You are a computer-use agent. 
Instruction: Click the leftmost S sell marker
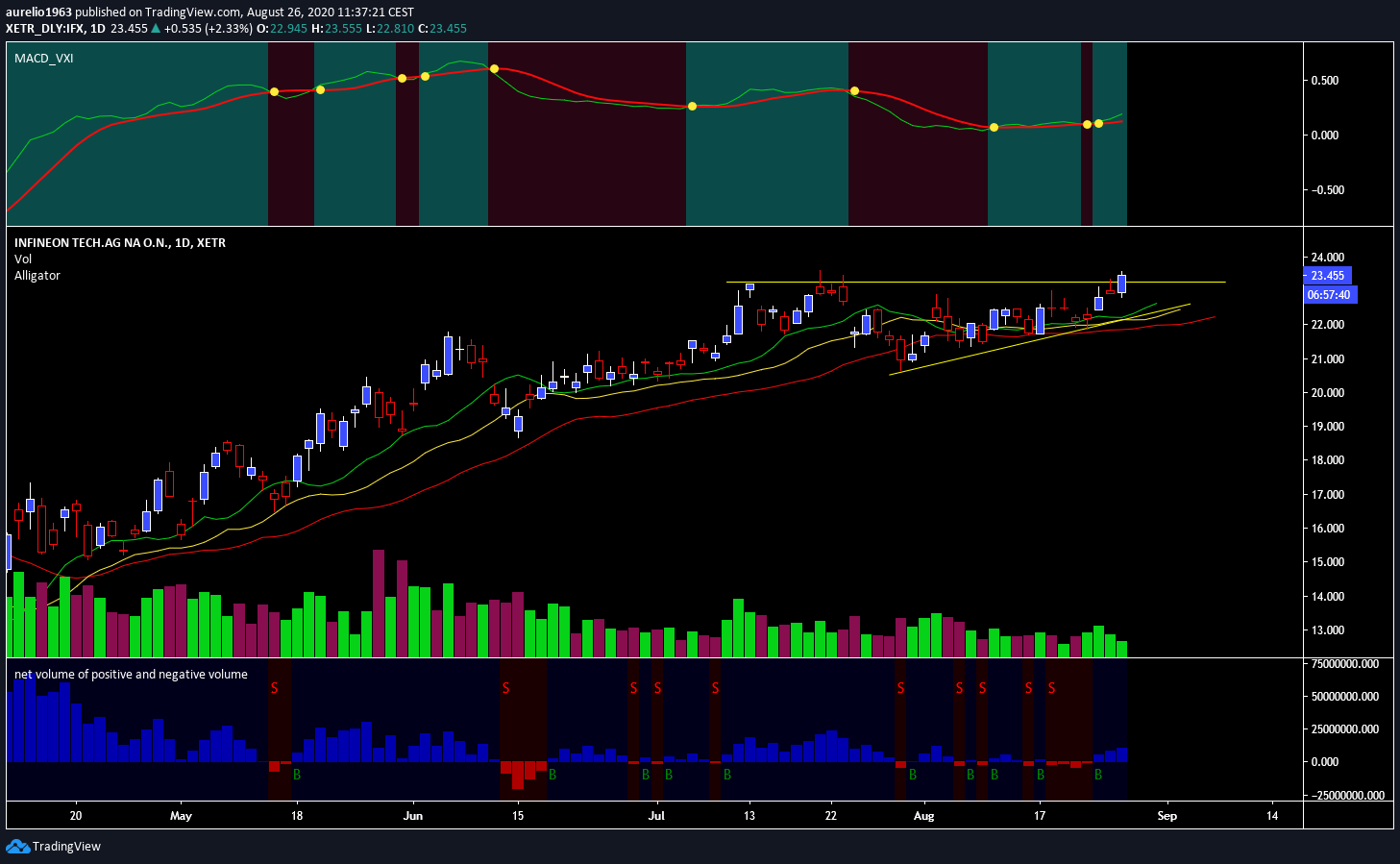click(x=275, y=688)
